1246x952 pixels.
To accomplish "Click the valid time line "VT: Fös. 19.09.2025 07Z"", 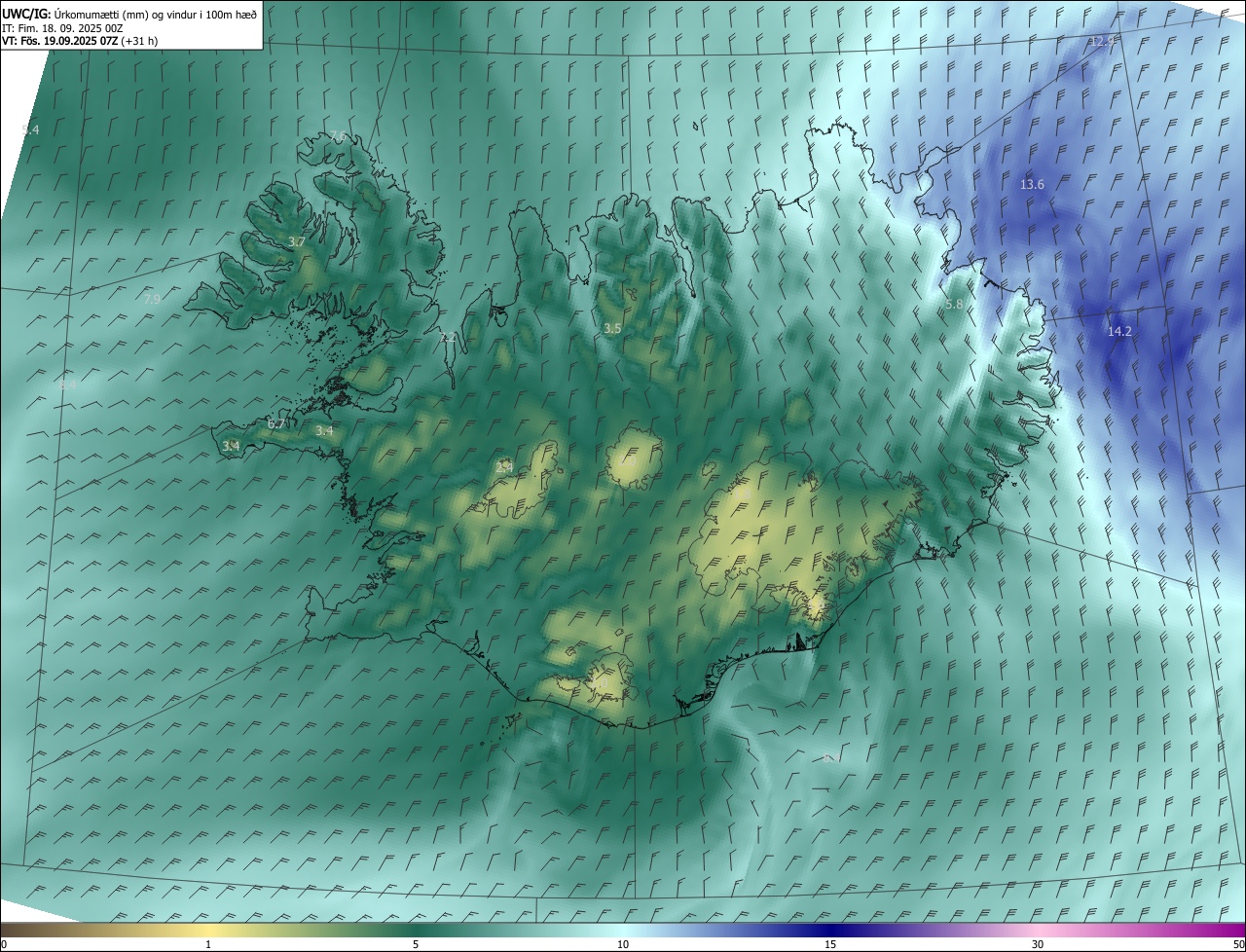I will click(58, 41).
